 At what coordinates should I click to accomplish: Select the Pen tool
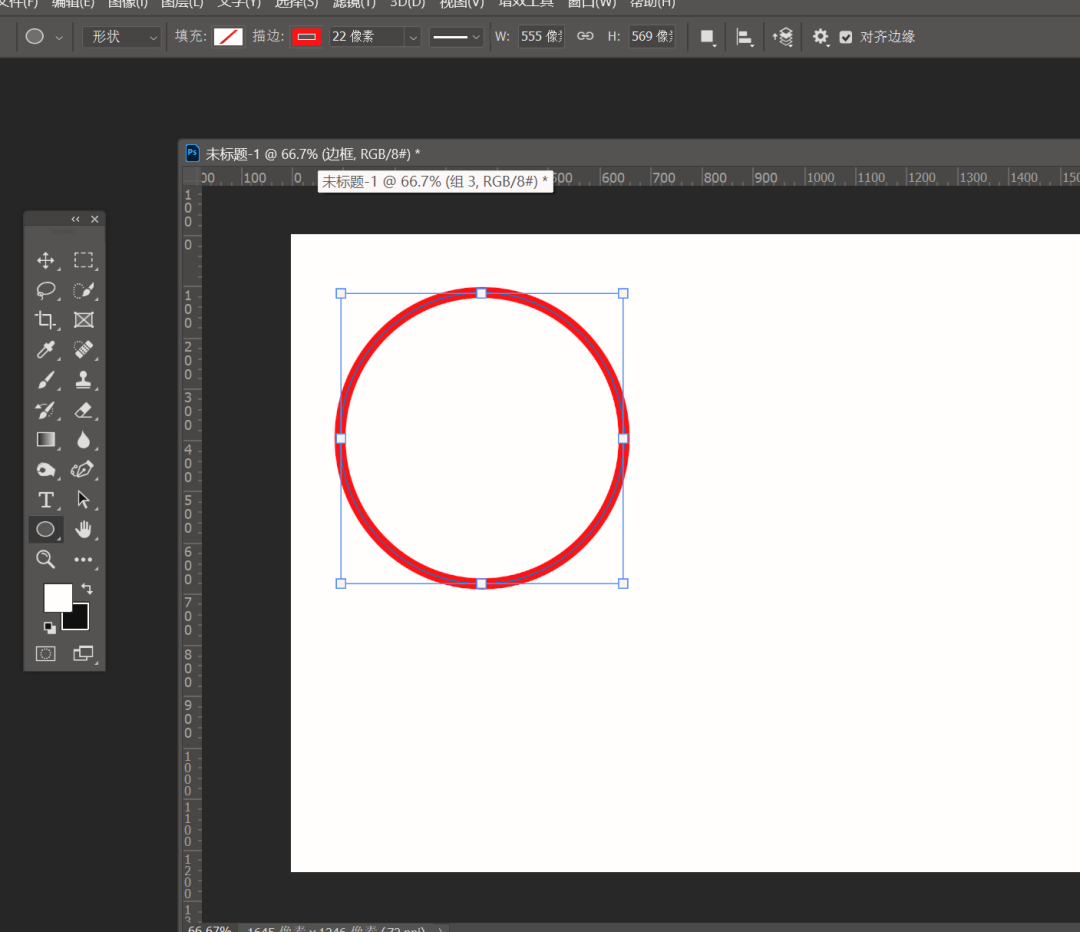point(83,470)
